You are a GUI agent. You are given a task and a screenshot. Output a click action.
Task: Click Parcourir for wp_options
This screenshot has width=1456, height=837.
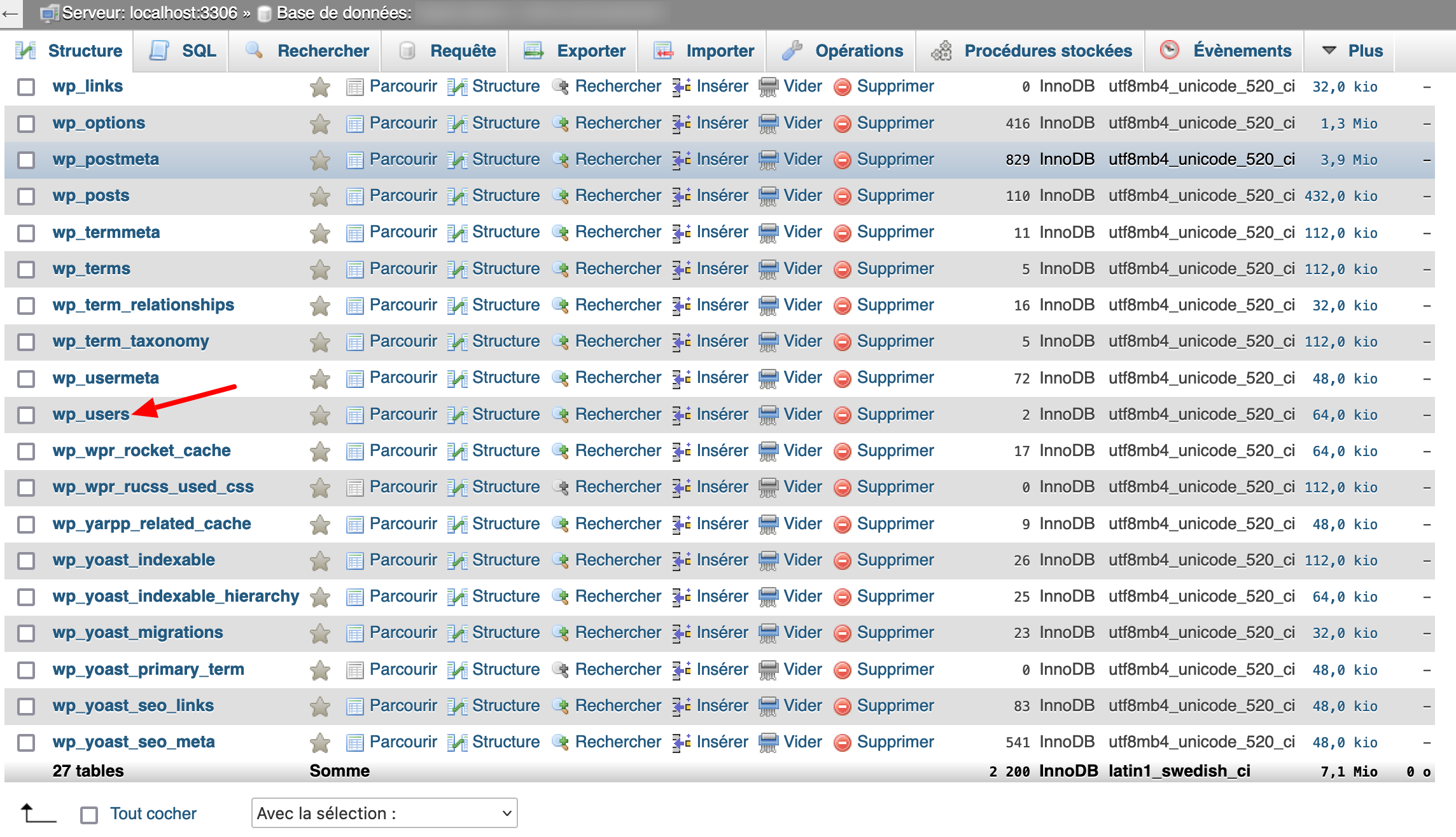(x=403, y=123)
